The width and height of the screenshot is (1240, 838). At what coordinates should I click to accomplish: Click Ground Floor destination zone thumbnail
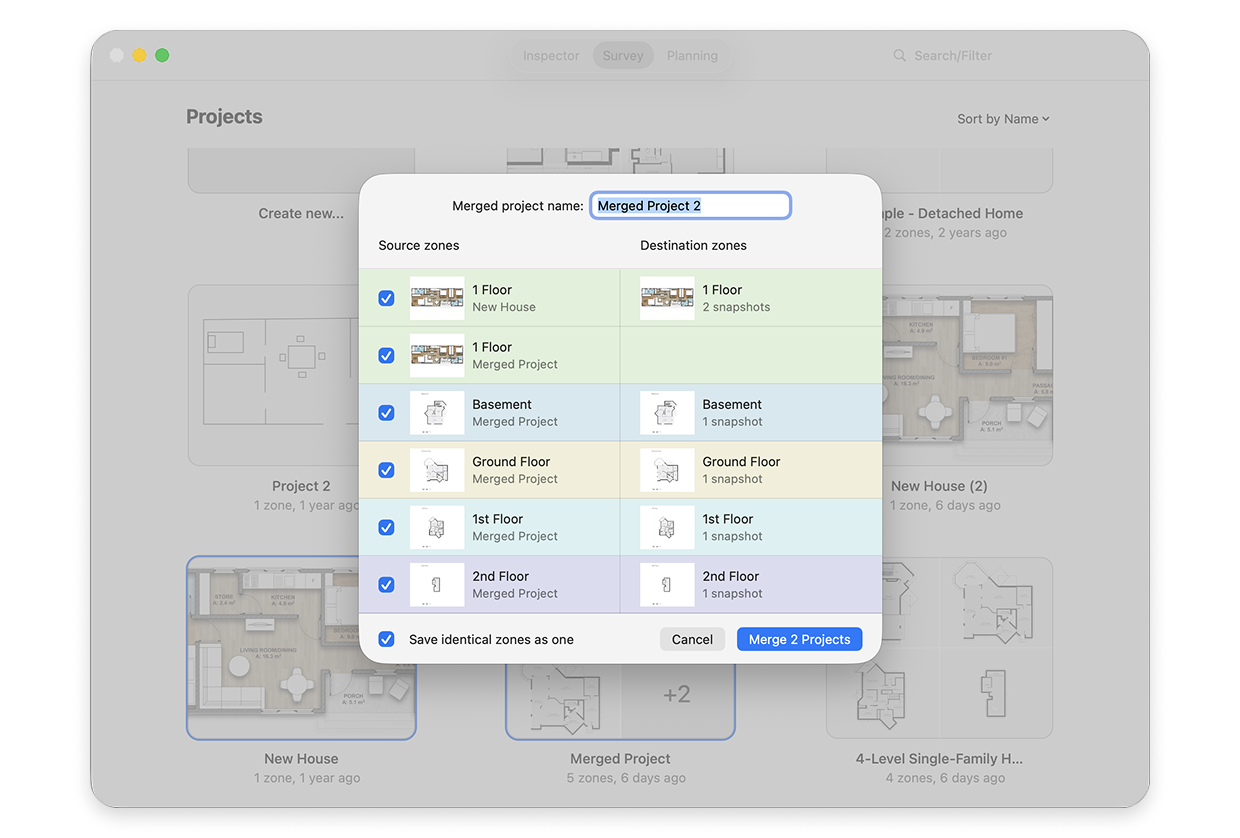(667, 470)
